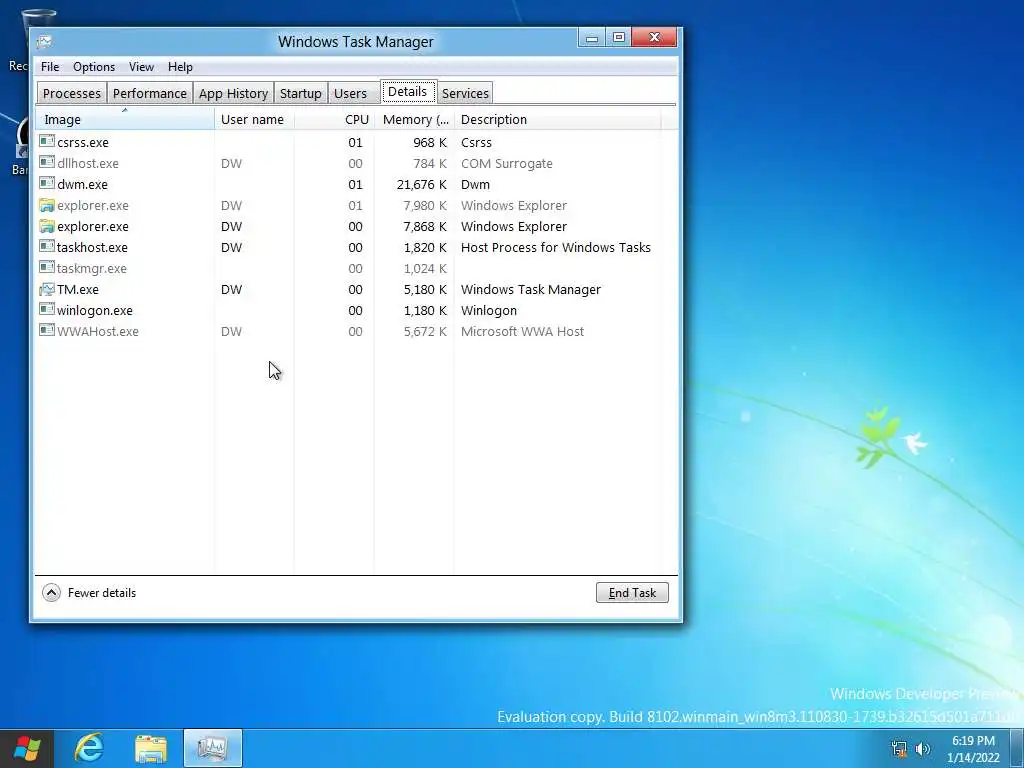This screenshot has height=768, width=1024.
Task: Click the taskmgr.exe process icon
Action: [47, 267]
